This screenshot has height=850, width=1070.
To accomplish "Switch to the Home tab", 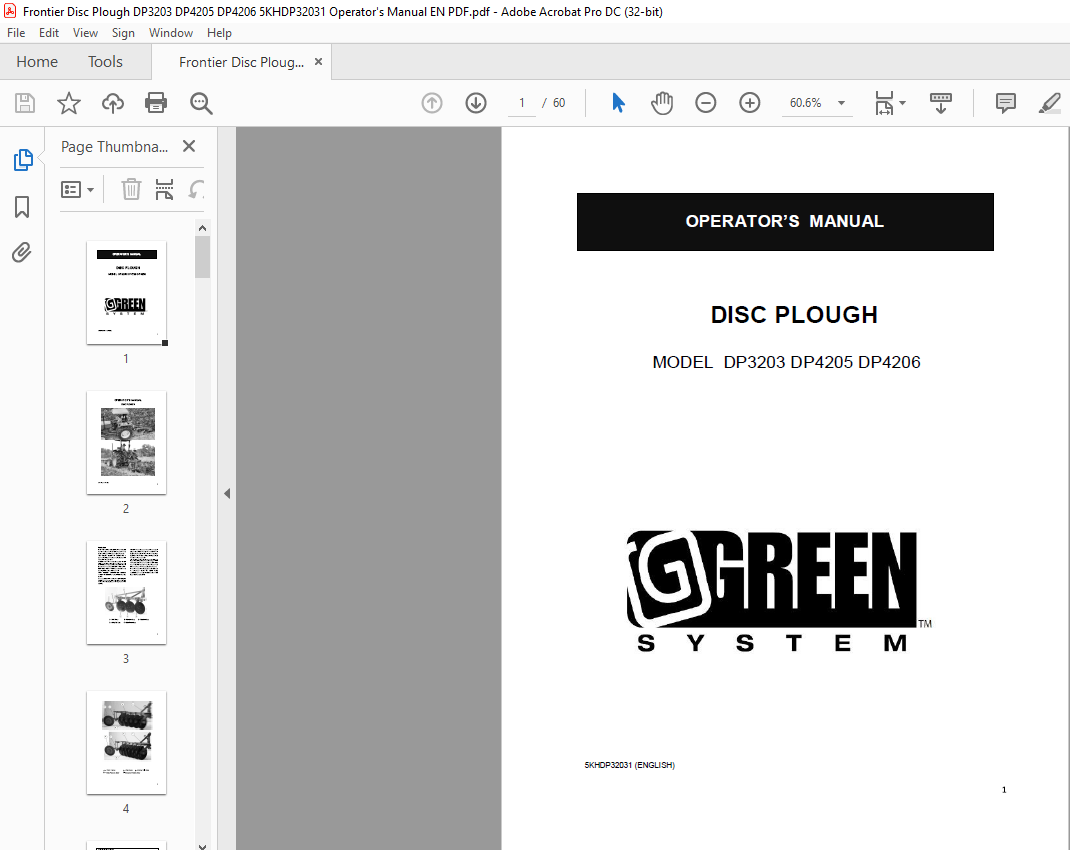I will click(x=37, y=61).
